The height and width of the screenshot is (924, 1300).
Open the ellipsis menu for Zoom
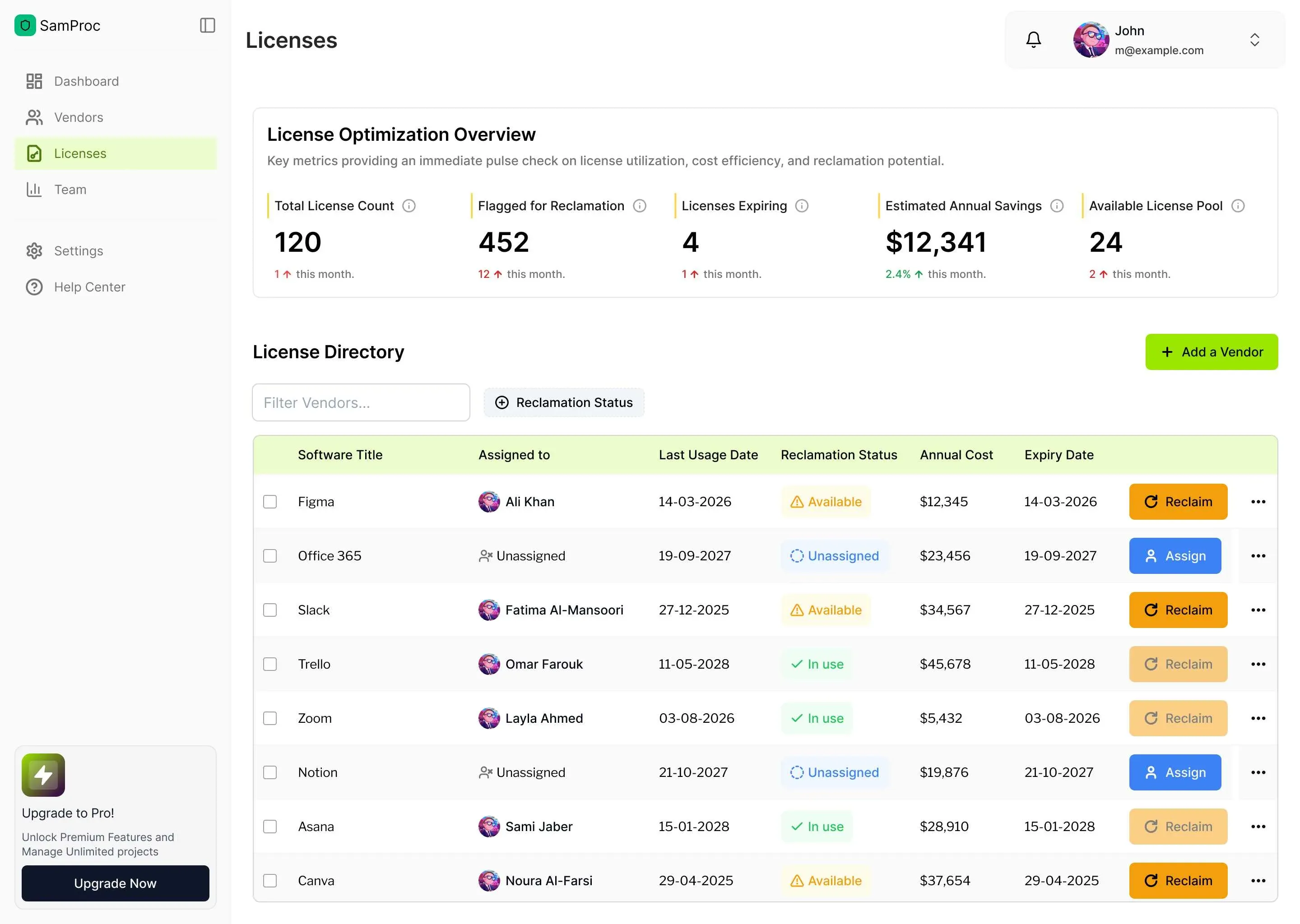pyautogui.click(x=1258, y=719)
